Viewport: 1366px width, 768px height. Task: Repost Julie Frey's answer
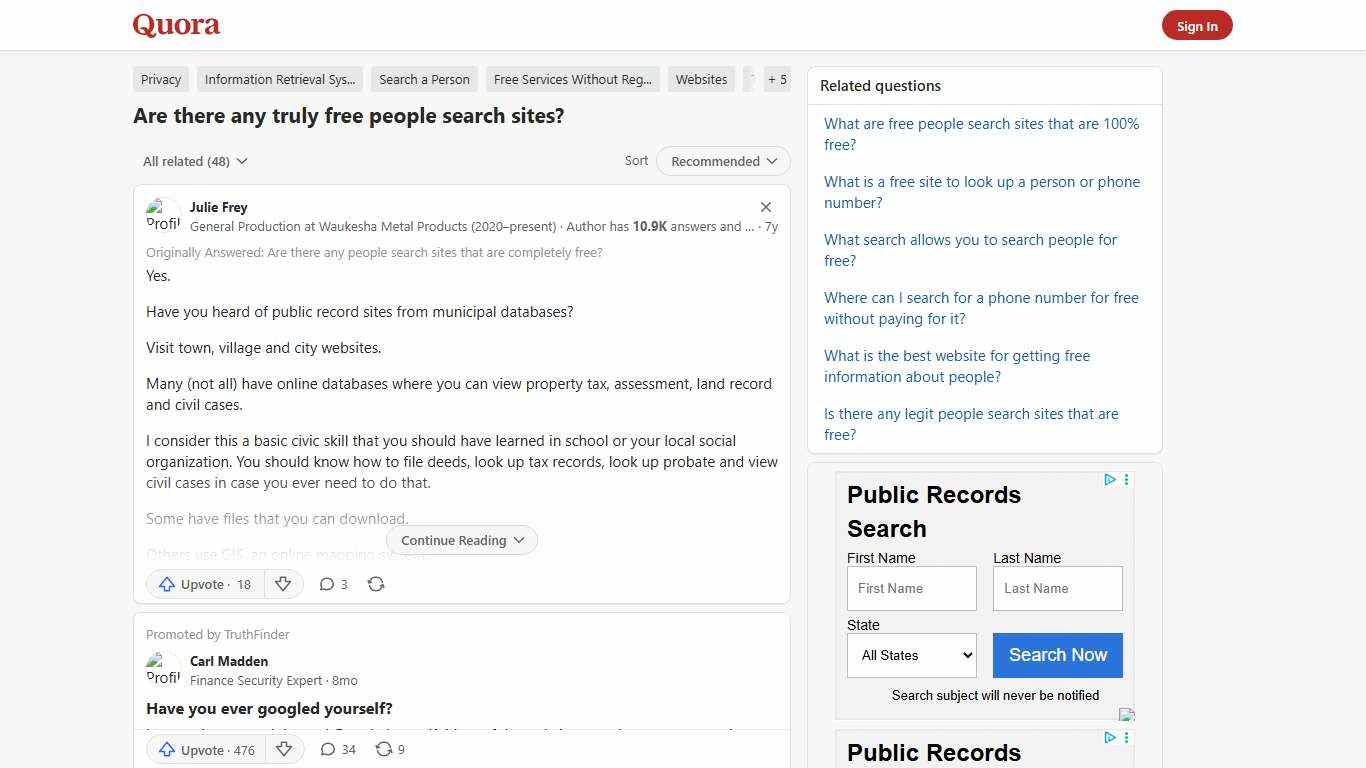[376, 584]
